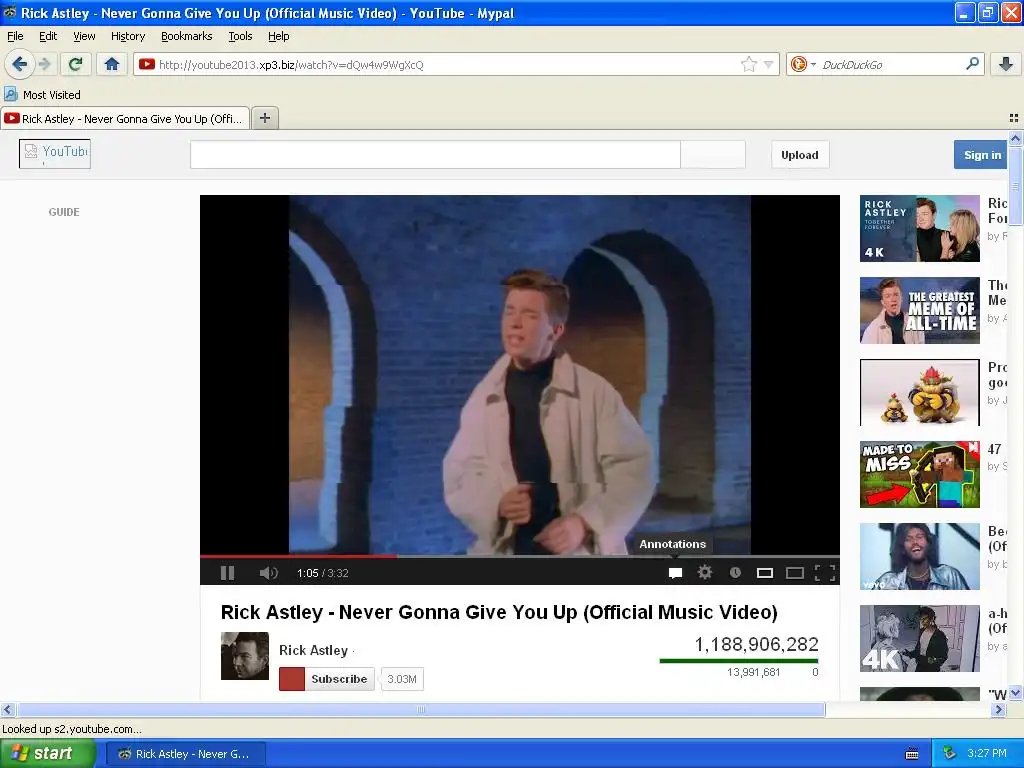Click the vertical scrollbar up arrow
This screenshot has width=1024, height=768.
click(x=1015, y=138)
